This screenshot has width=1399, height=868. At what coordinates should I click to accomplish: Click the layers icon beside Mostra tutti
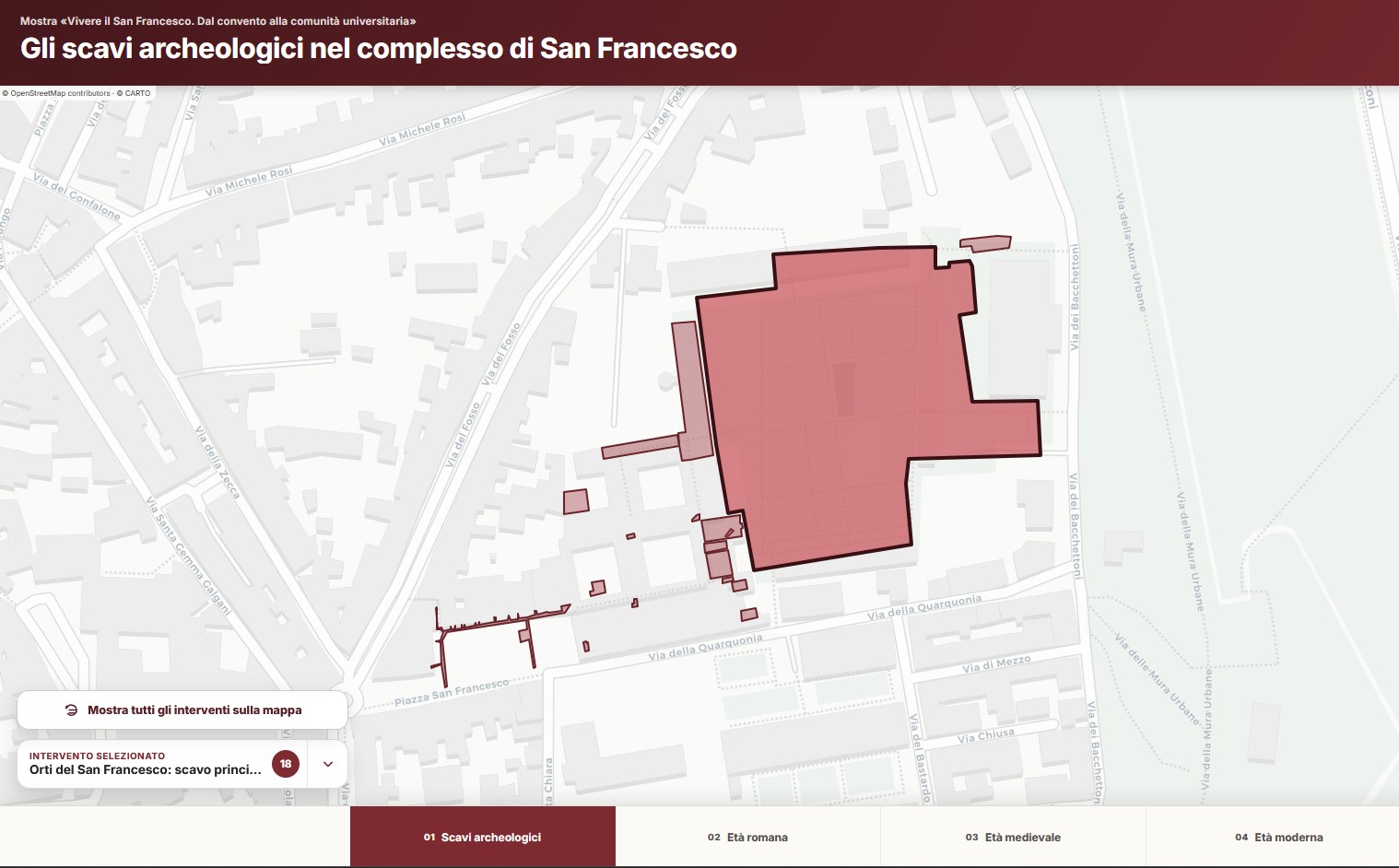point(71,710)
